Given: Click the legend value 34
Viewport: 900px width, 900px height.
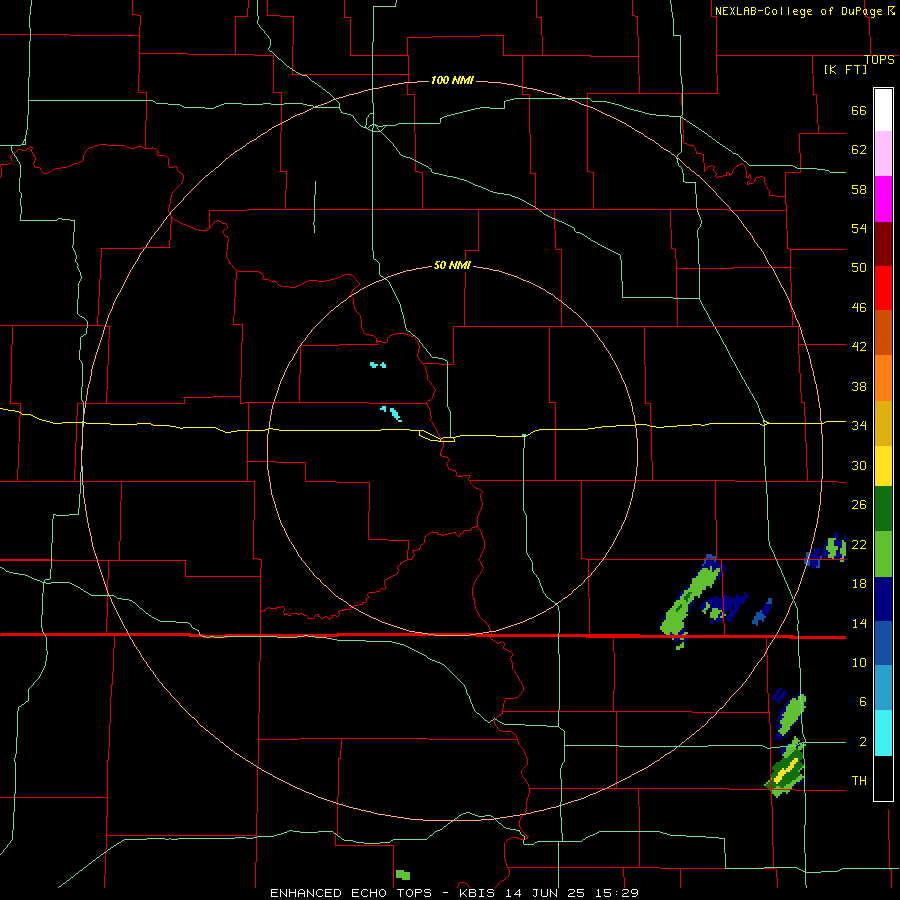Looking at the screenshot, I should tap(859, 425).
